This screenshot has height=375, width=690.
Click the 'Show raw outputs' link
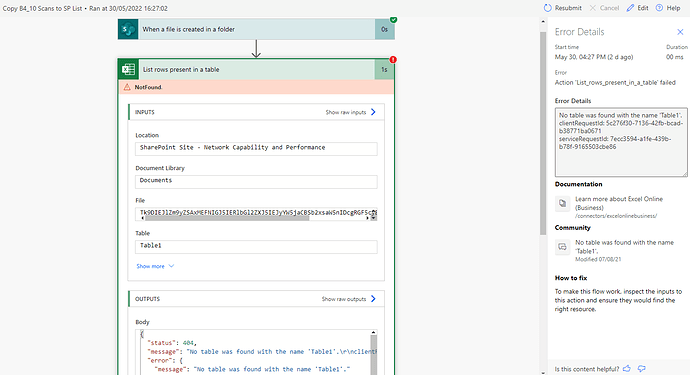click(344, 299)
